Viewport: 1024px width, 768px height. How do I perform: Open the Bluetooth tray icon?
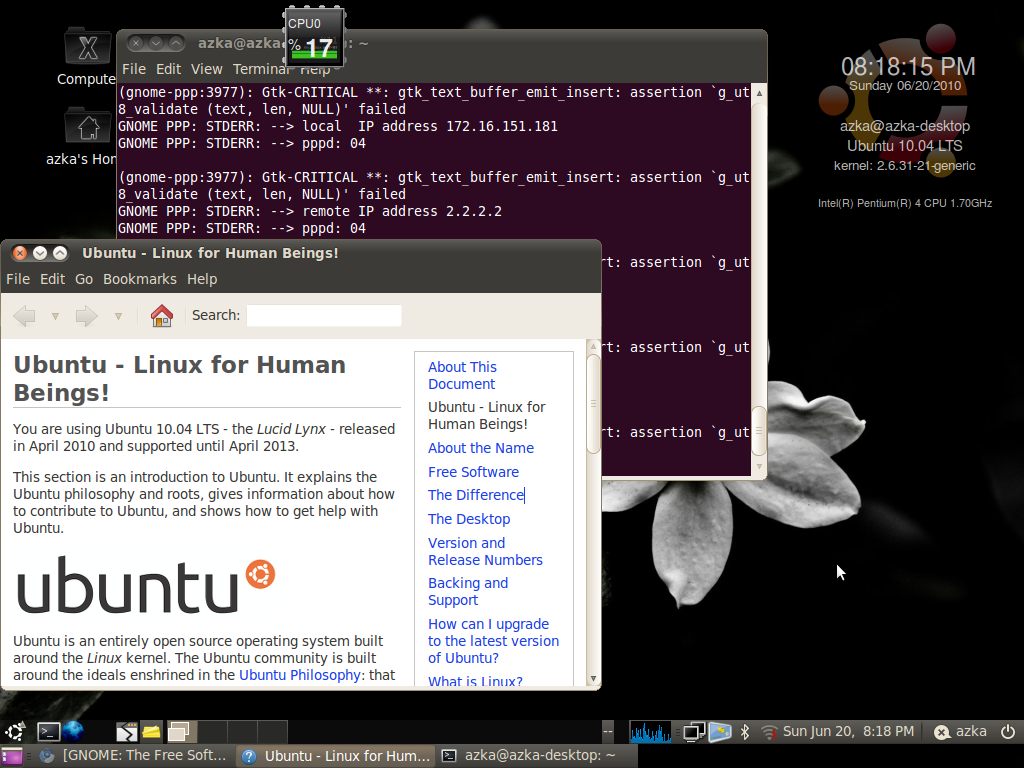[744, 732]
